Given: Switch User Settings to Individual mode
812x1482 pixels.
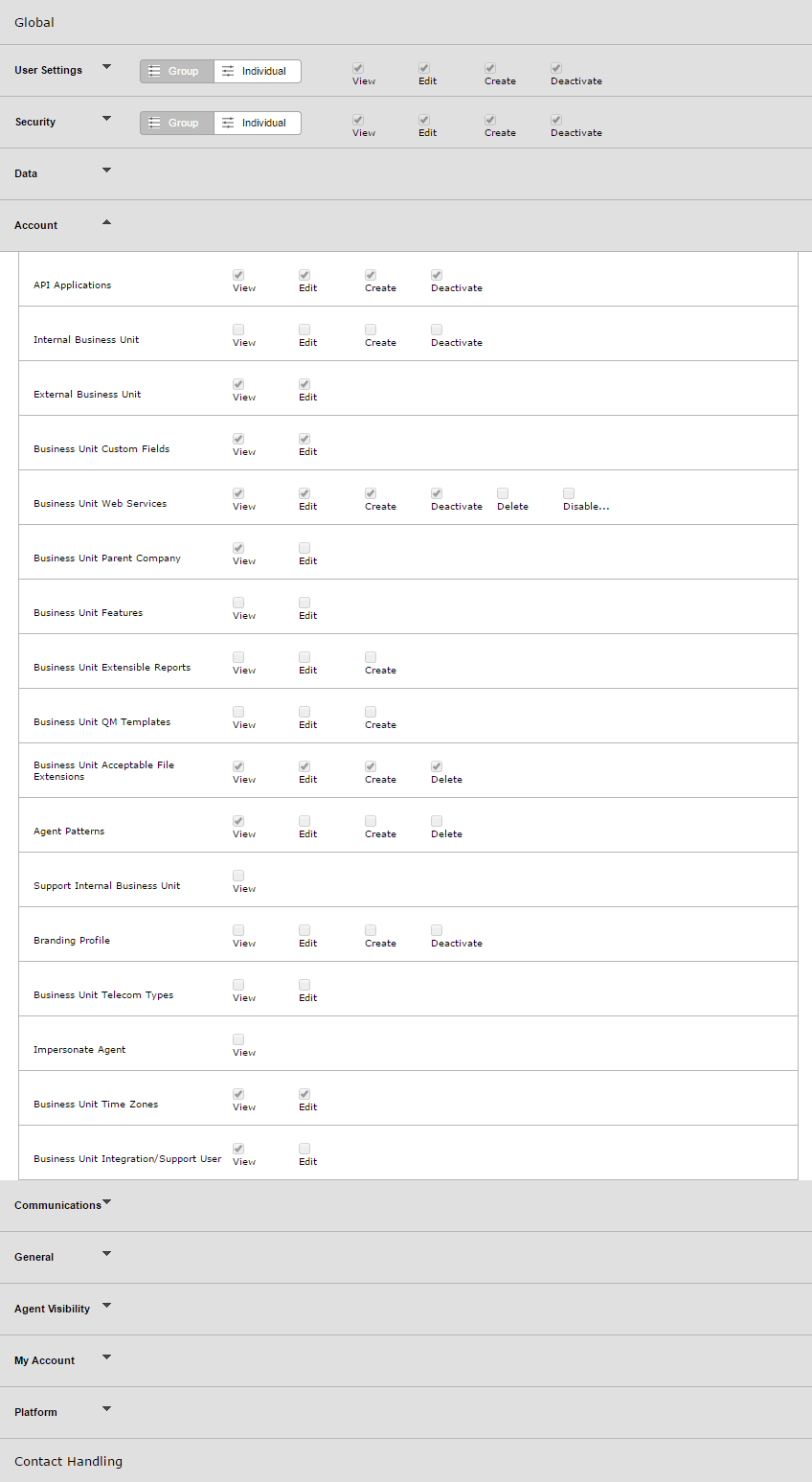Looking at the screenshot, I should [x=257, y=71].
